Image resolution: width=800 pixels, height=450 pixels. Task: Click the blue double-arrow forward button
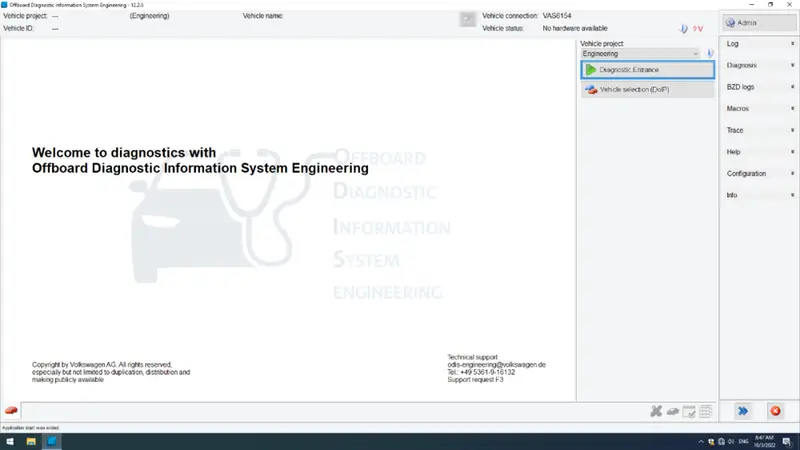(743, 411)
